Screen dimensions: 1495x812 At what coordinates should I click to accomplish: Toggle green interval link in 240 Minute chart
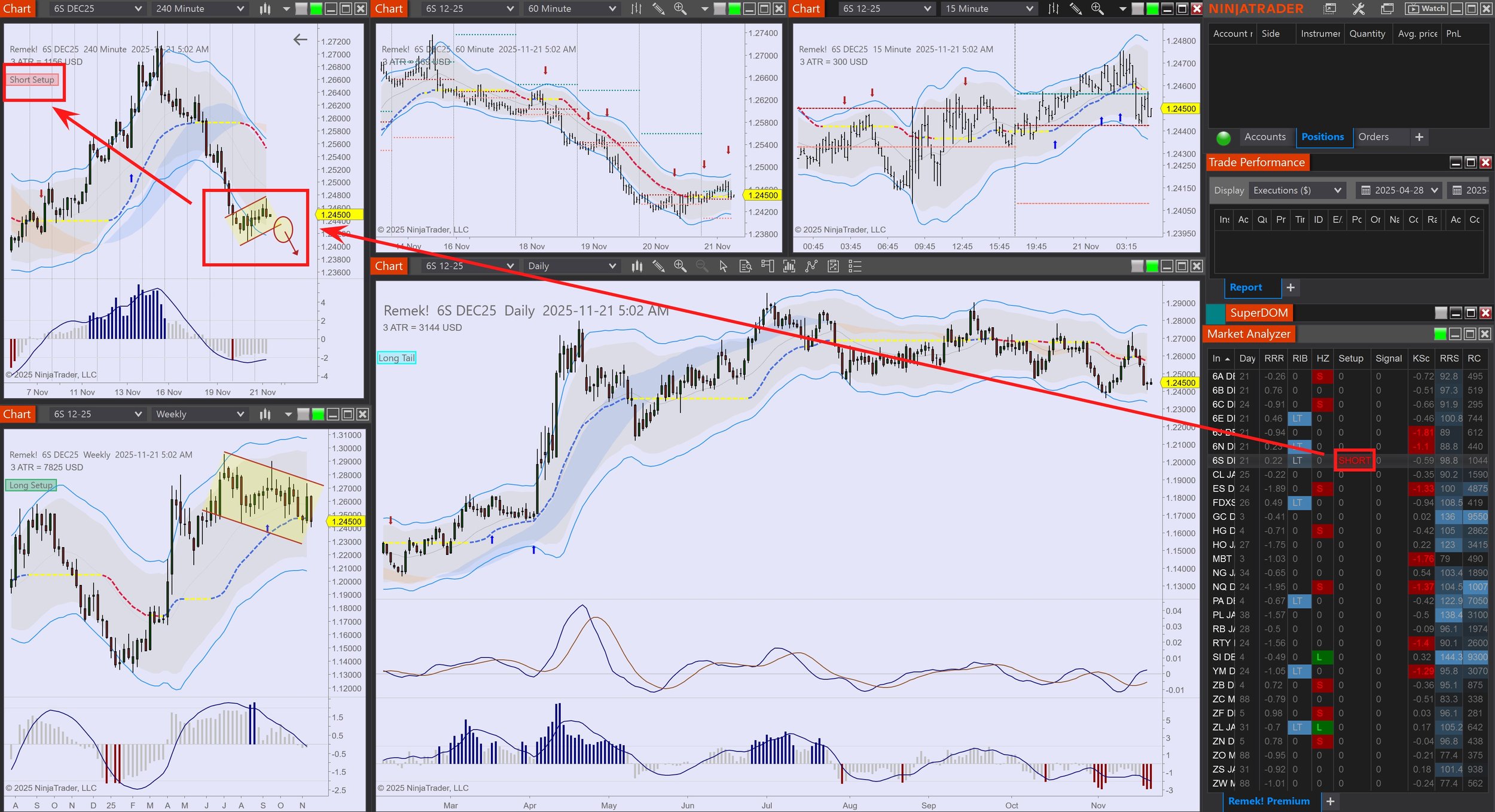tap(316, 9)
